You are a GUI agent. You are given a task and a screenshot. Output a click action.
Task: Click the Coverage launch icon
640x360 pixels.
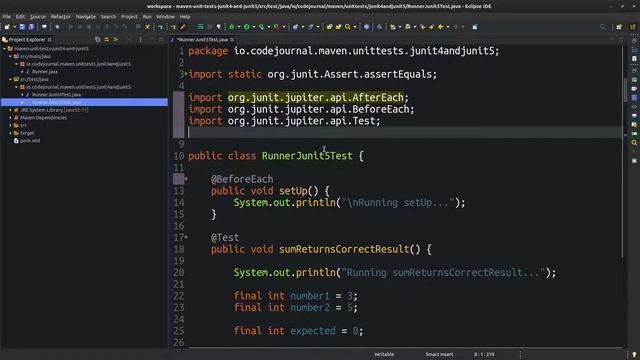pyautogui.click(x=261, y=27)
